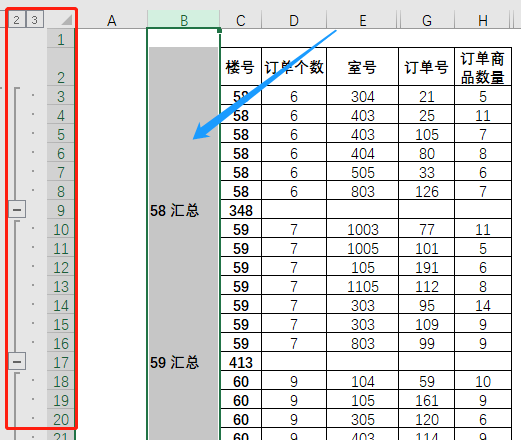
Task: Click order number cell 33
Action: (427, 172)
